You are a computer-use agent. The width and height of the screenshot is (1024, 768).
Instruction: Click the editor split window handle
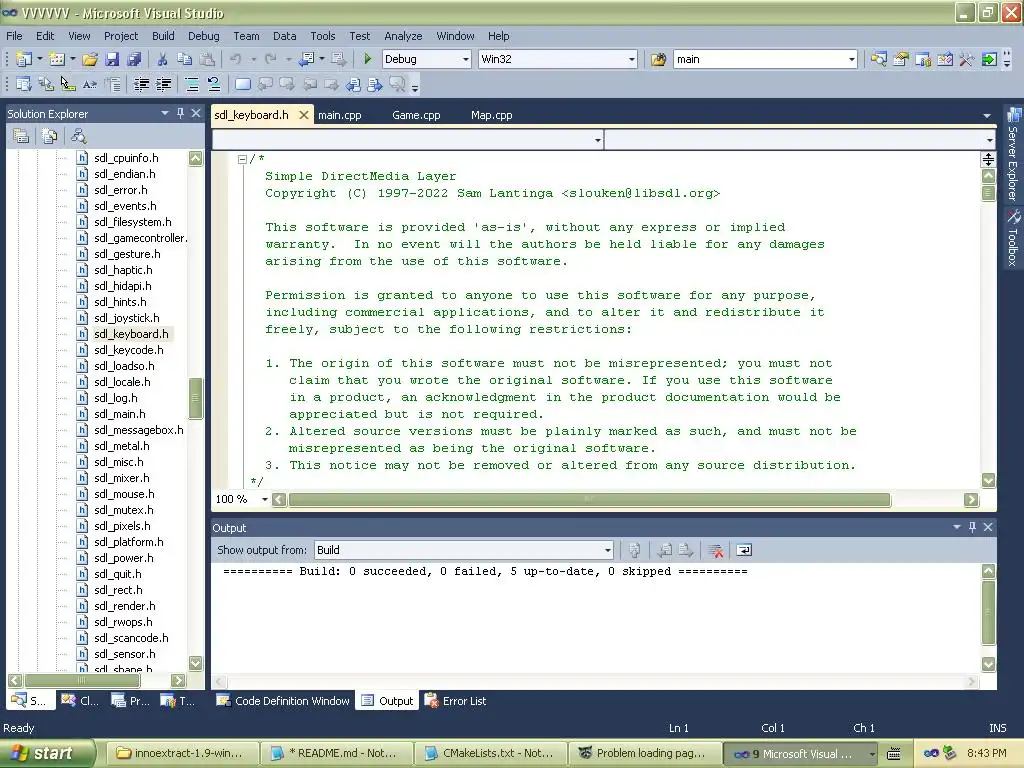[988, 159]
